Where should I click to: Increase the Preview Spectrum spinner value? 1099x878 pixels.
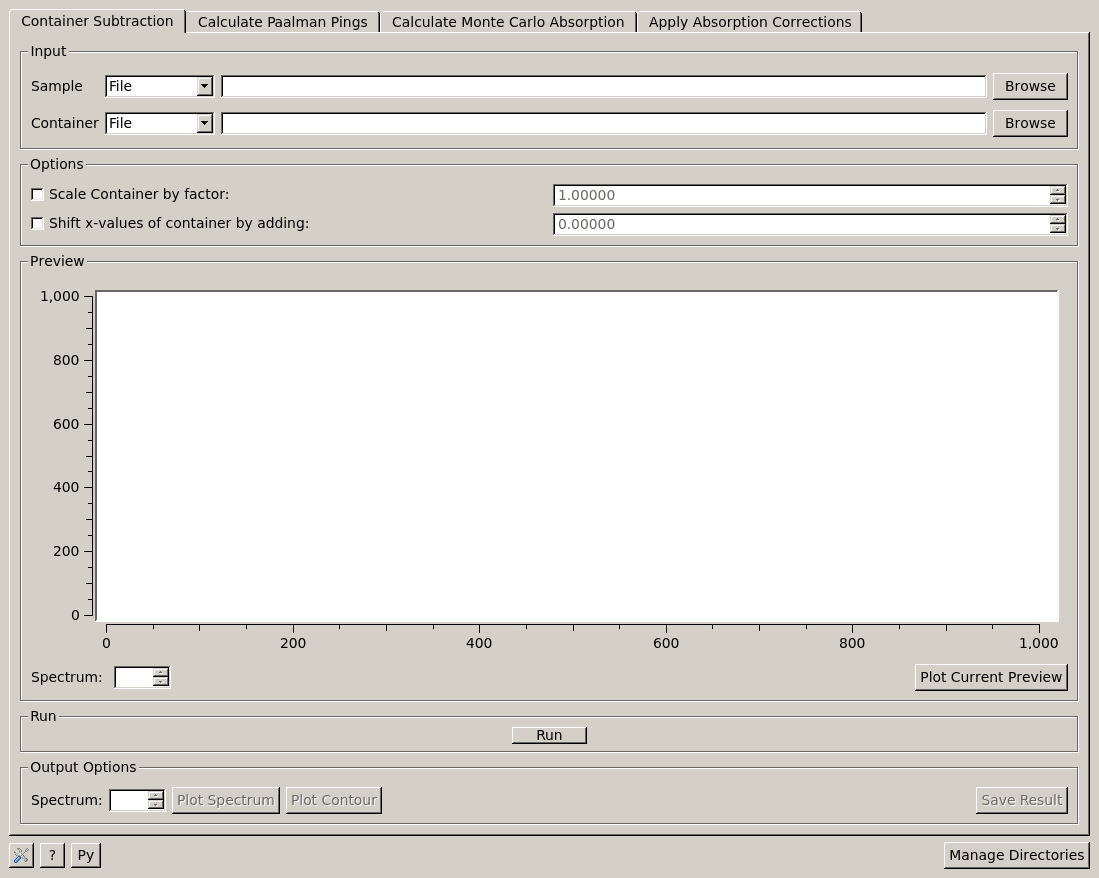coord(160,672)
